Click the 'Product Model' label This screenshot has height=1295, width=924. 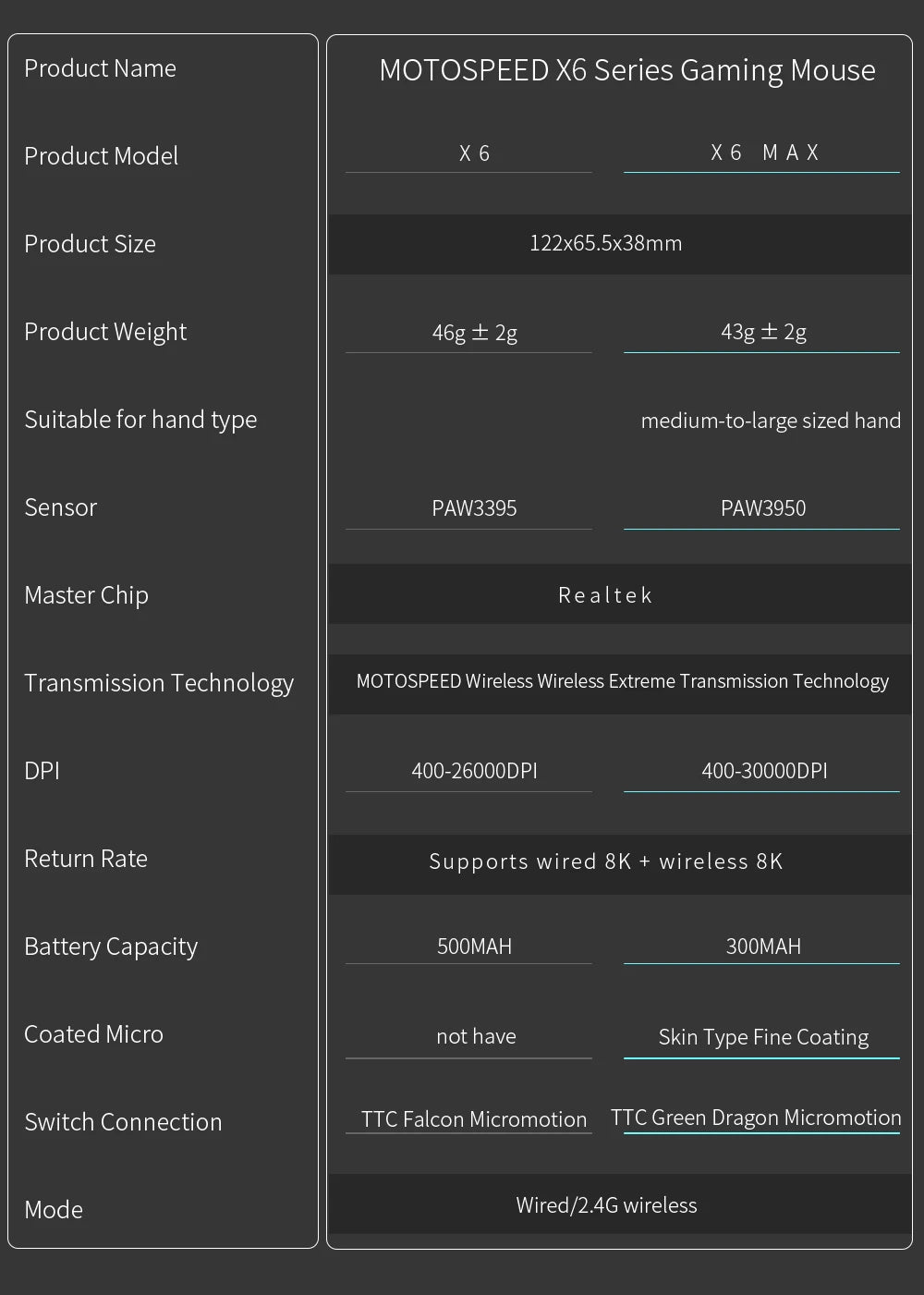pos(101,156)
